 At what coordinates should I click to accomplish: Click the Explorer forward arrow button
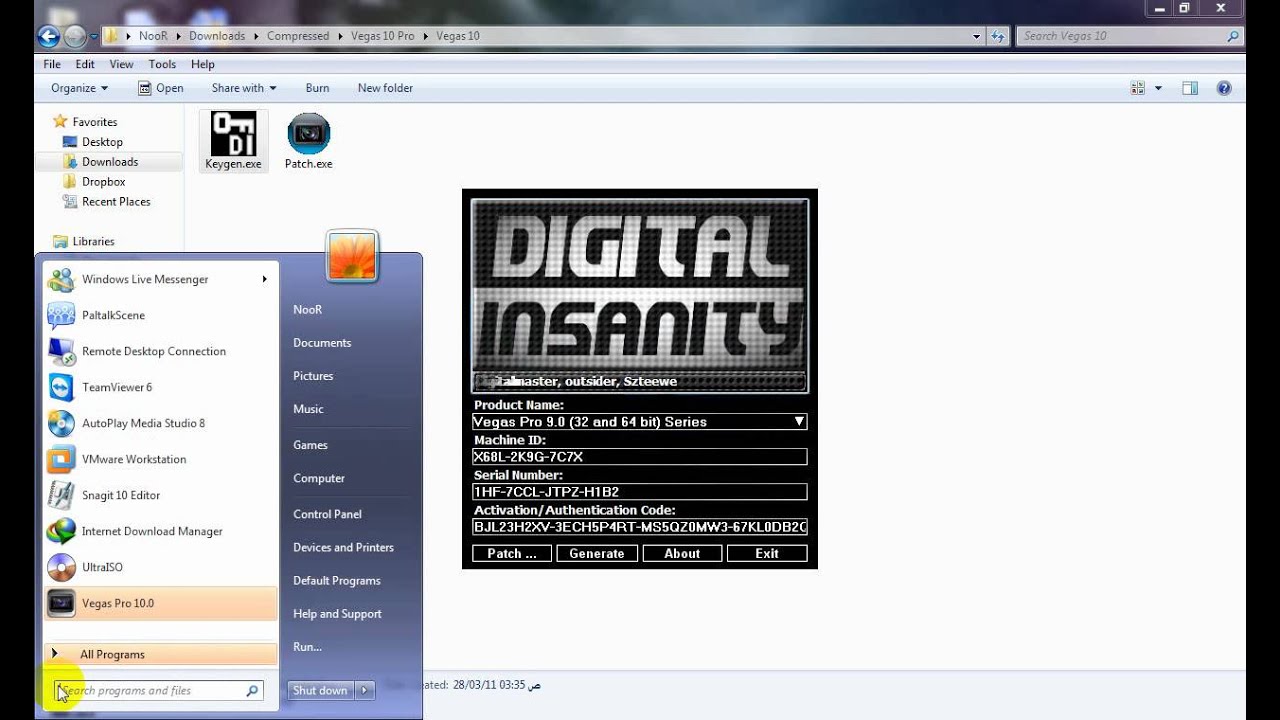pyautogui.click(x=75, y=36)
